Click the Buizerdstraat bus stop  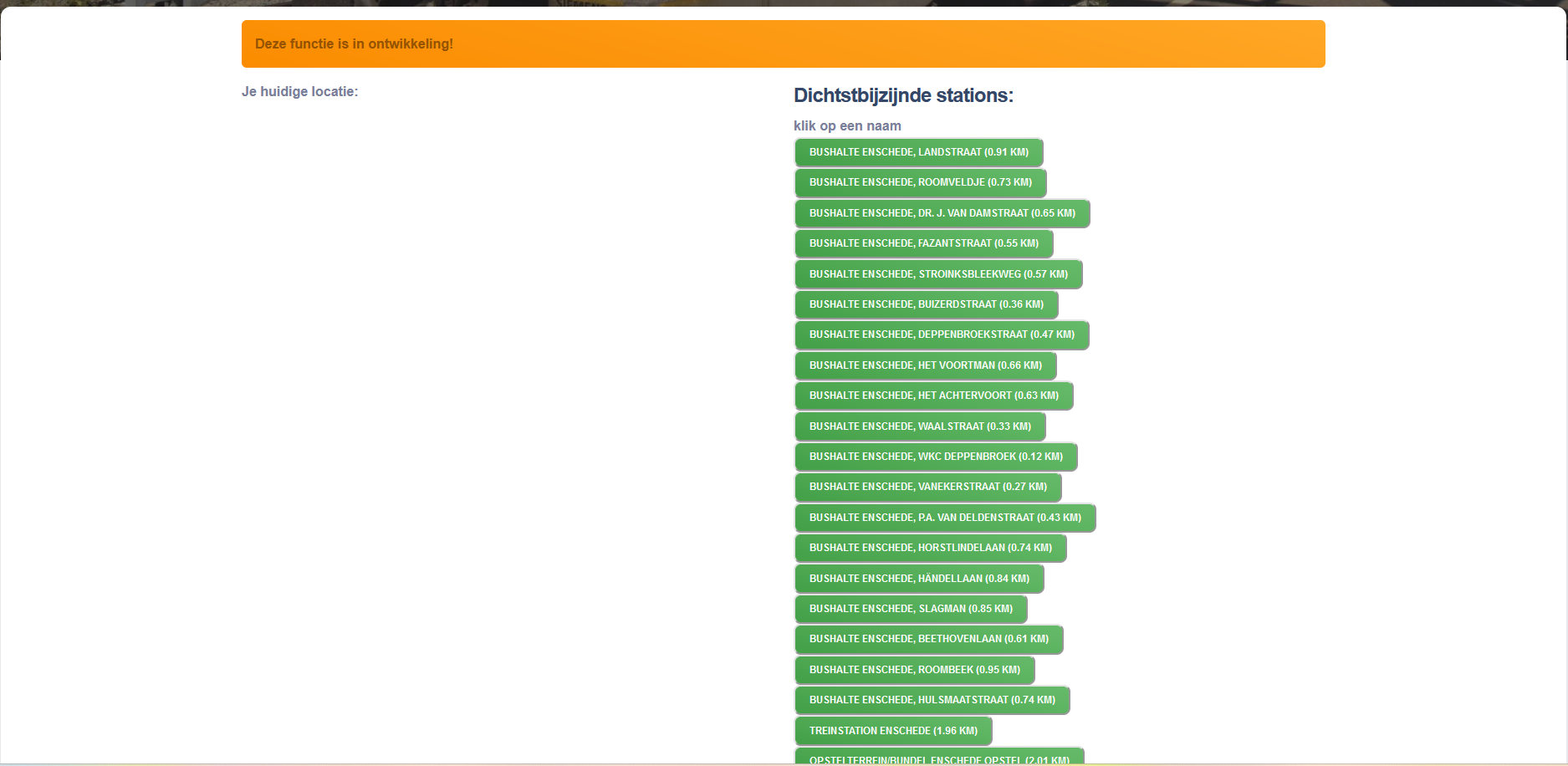point(926,304)
